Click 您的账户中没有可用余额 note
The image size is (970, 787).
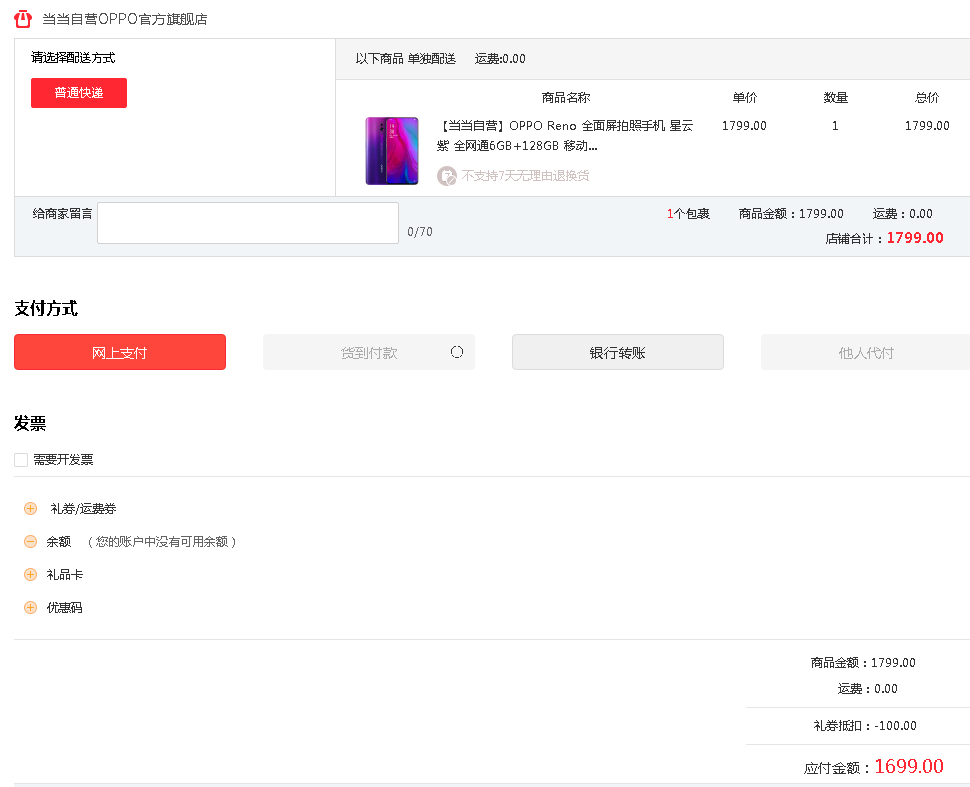click(162, 542)
